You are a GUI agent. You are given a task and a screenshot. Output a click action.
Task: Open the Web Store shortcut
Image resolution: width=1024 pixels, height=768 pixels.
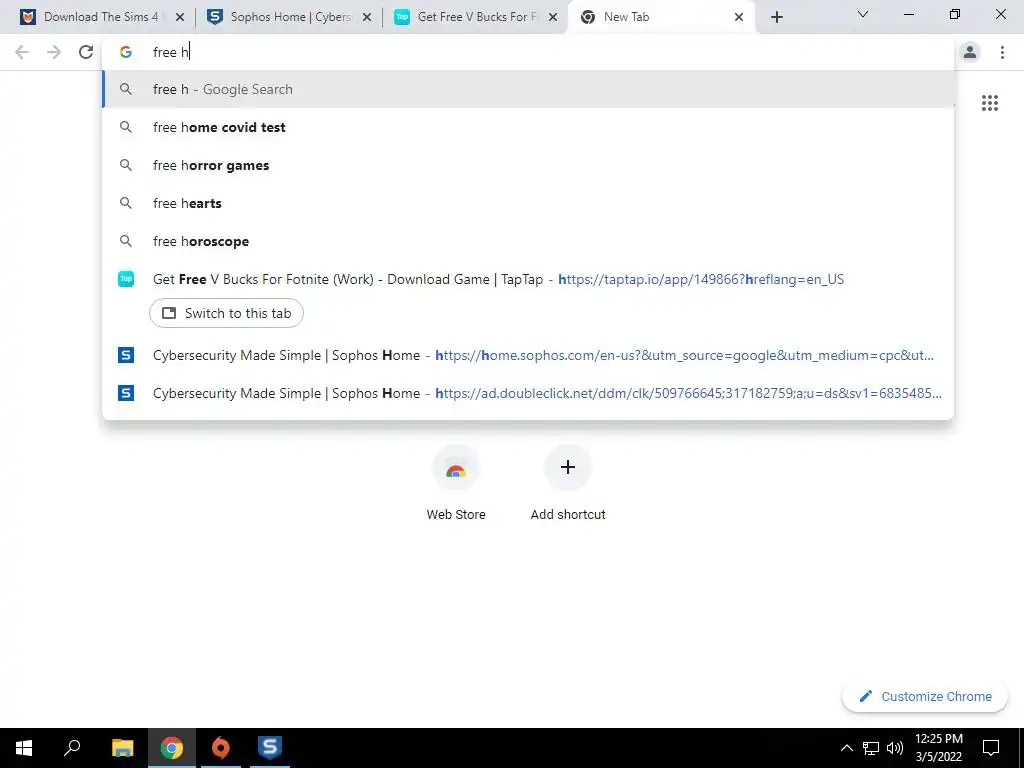point(456,483)
